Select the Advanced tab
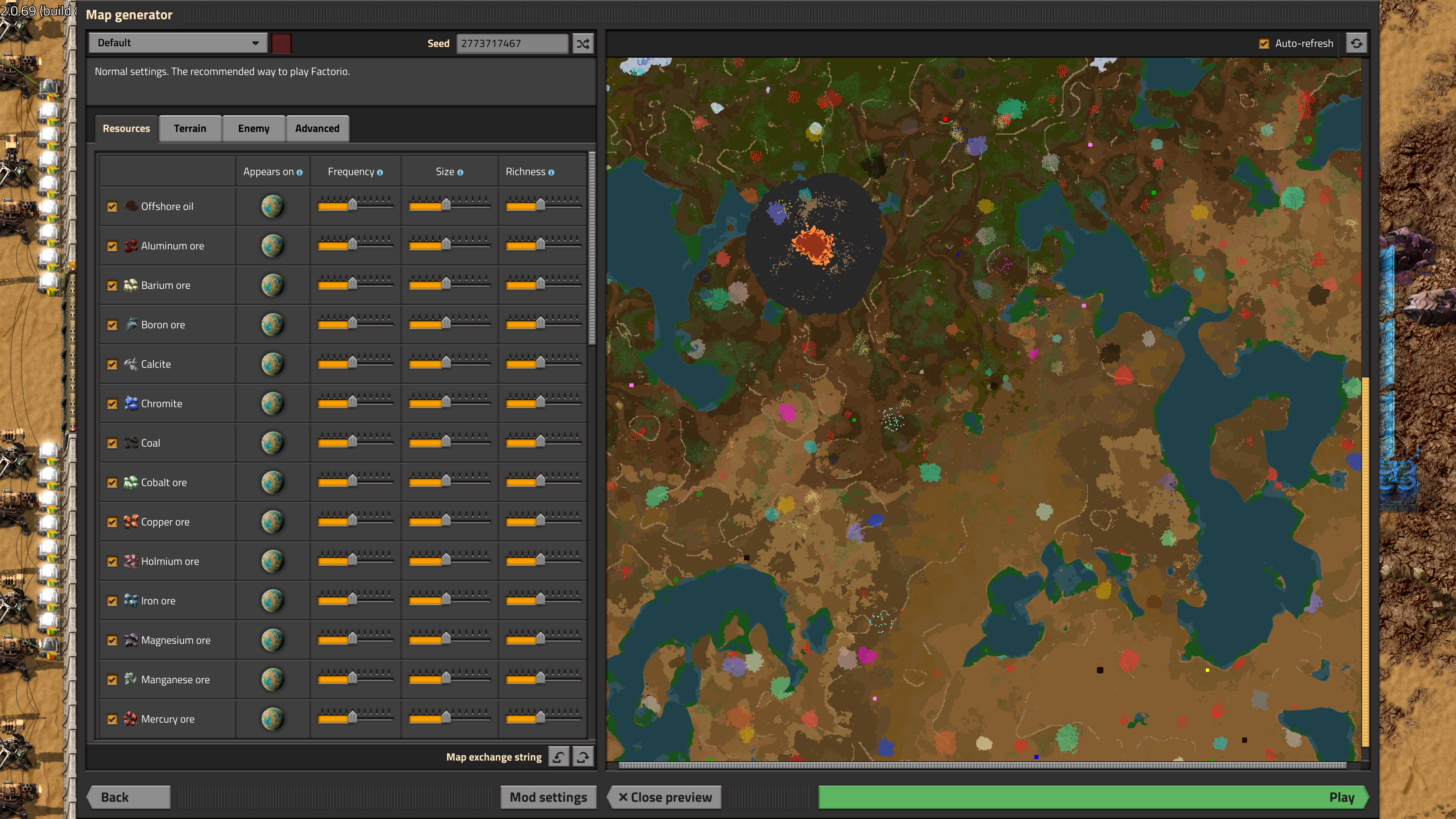 317,128
